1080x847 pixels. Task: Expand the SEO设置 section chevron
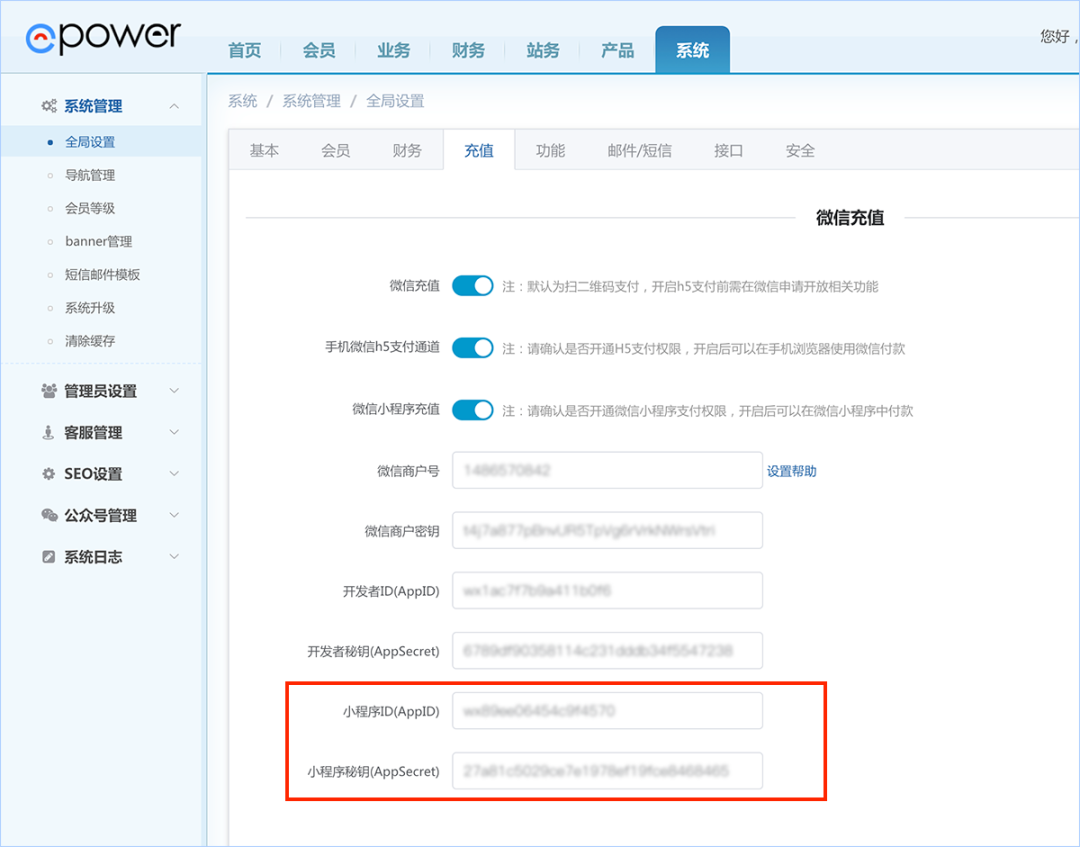coord(174,474)
